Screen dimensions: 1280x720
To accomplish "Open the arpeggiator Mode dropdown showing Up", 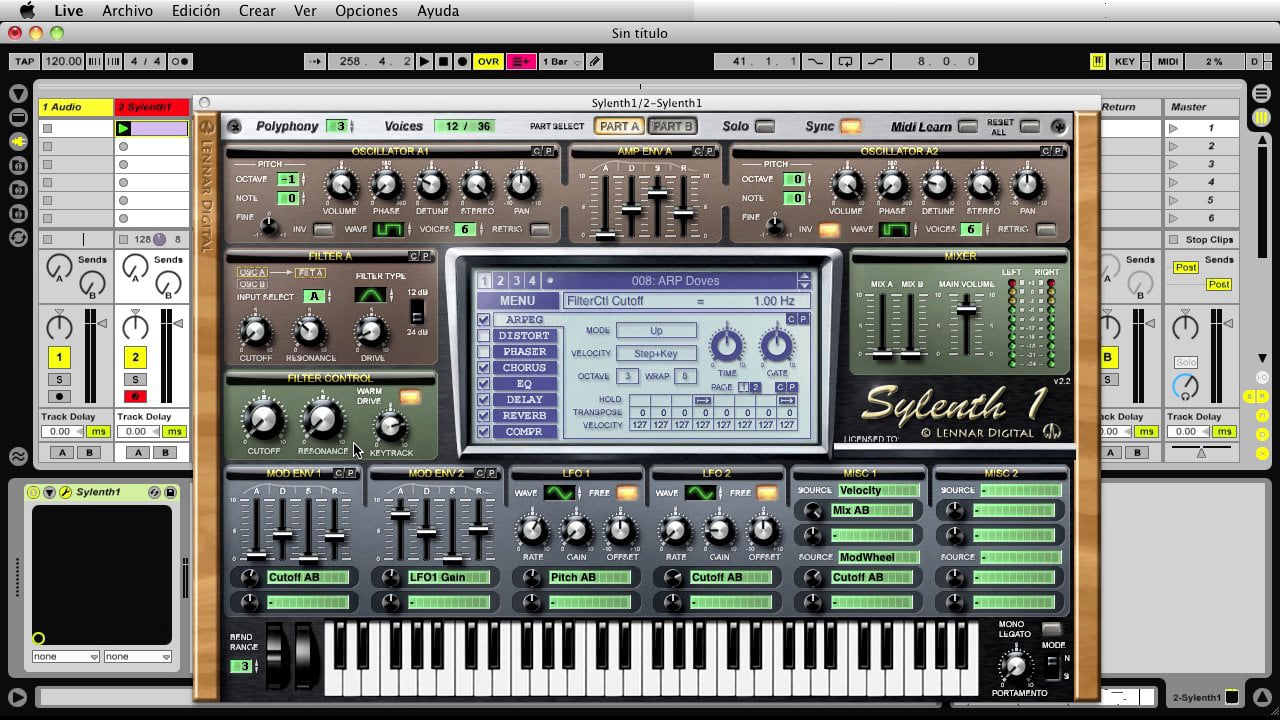I will pyautogui.click(x=656, y=330).
